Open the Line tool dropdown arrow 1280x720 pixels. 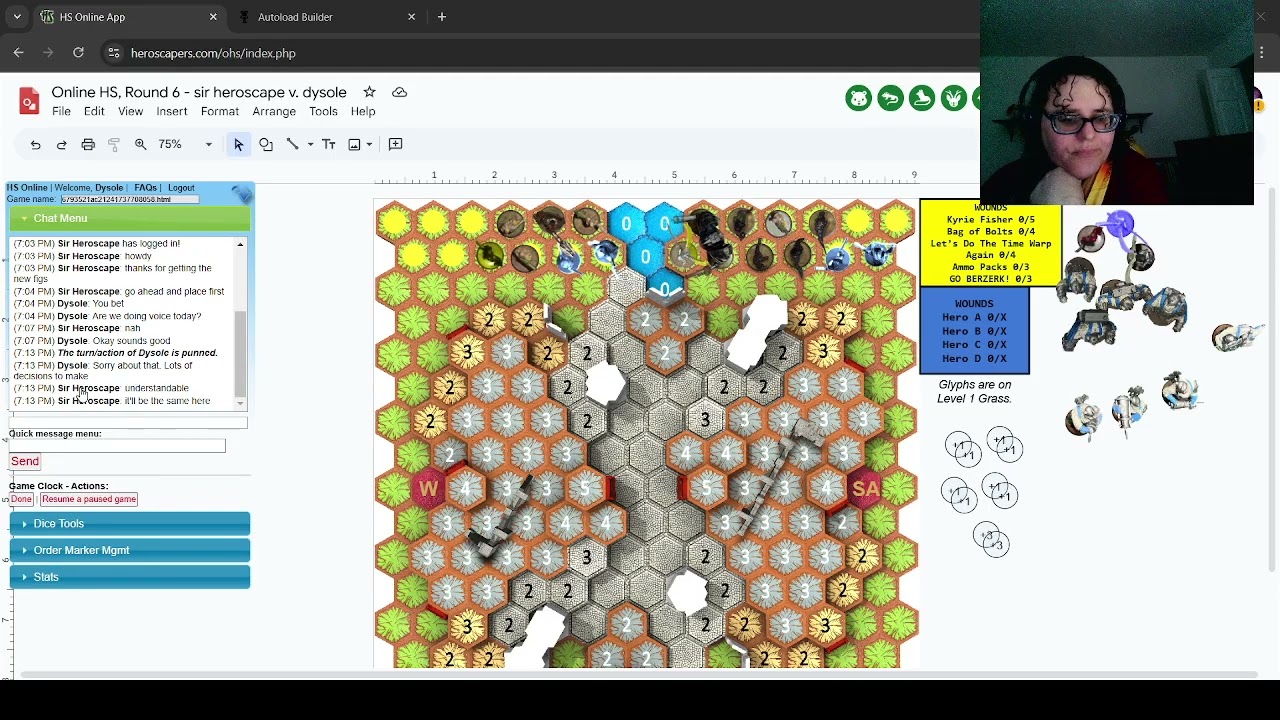coord(310,144)
